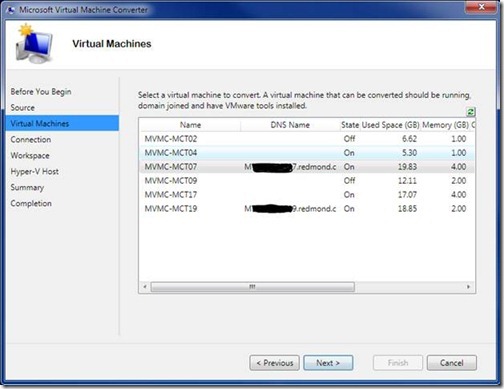The image size is (504, 389).
Task: Click the 19.83 used space value
Action: click(x=407, y=167)
